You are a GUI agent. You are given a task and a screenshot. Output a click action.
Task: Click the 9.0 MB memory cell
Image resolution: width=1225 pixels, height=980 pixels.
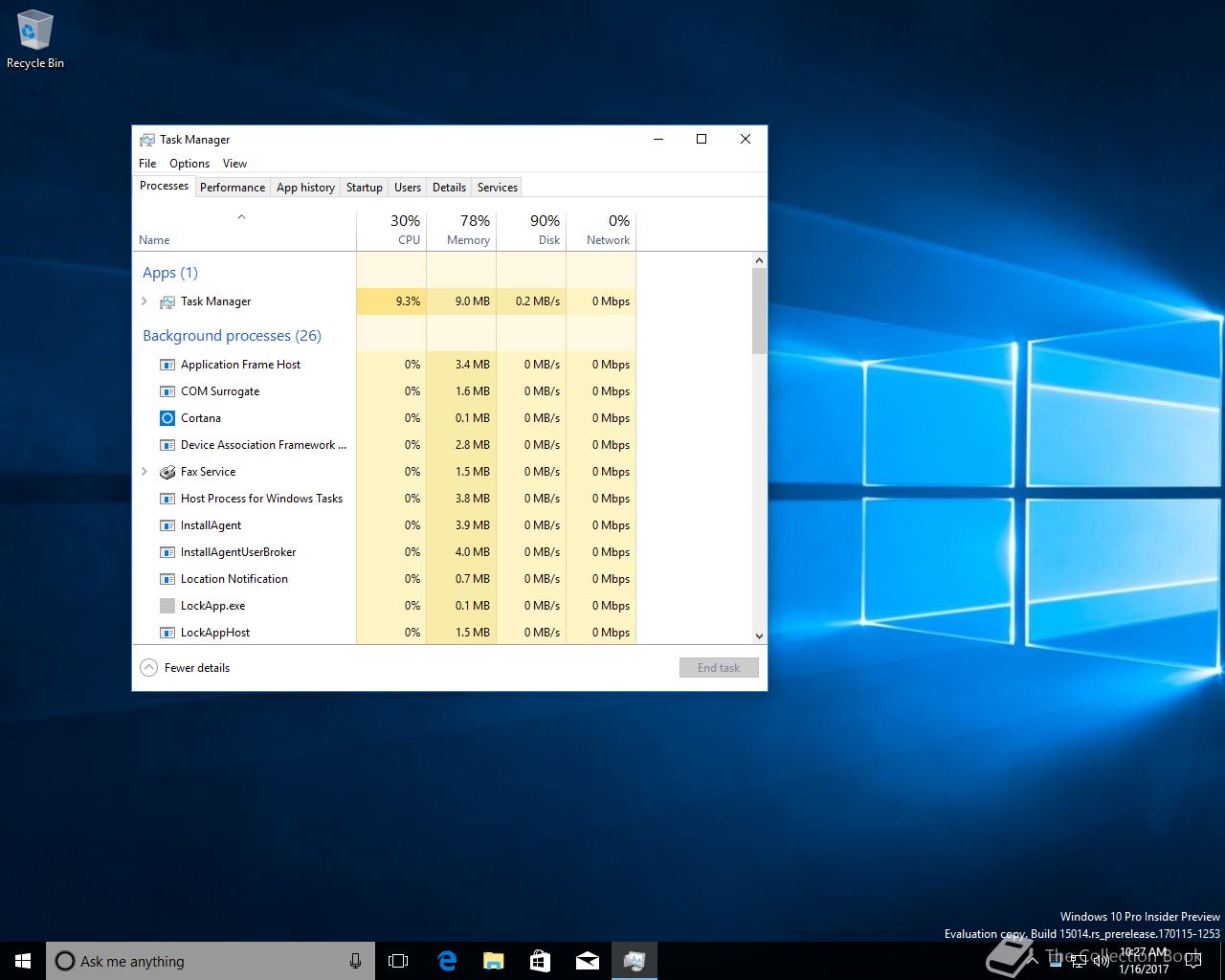461,301
